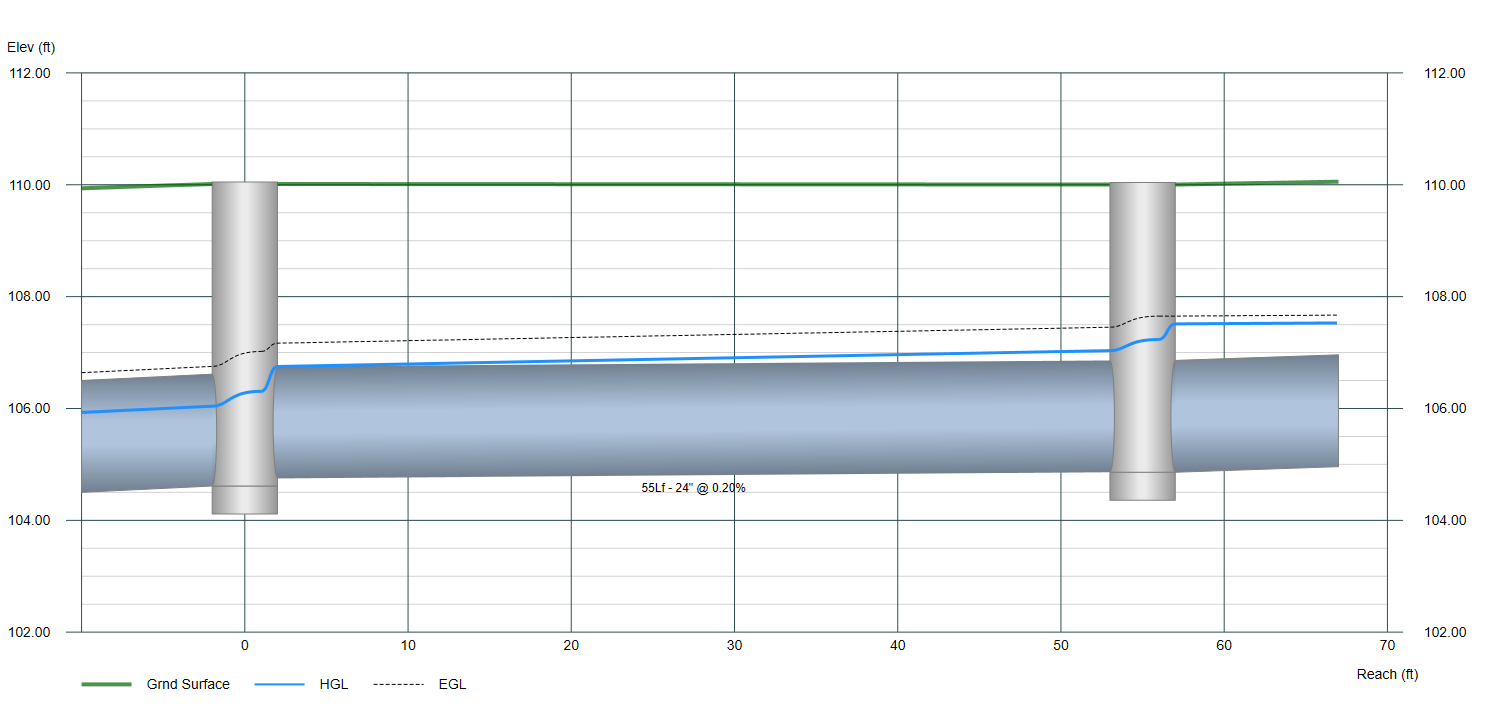Click the right axis value 108.00
The width and height of the screenshot is (1486, 706).
pos(1444,297)
